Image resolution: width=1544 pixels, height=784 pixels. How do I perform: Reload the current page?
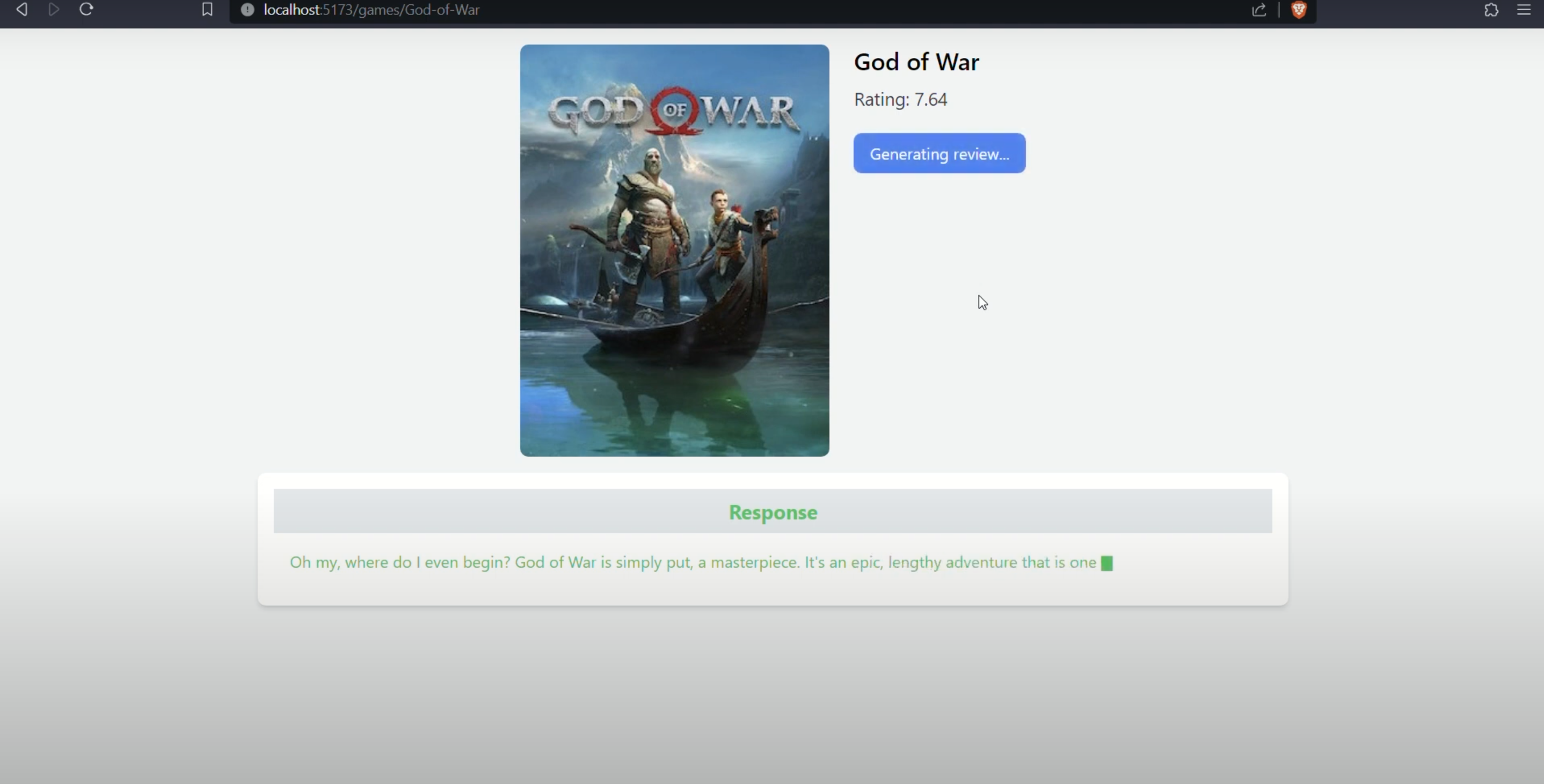click(86, 9)
